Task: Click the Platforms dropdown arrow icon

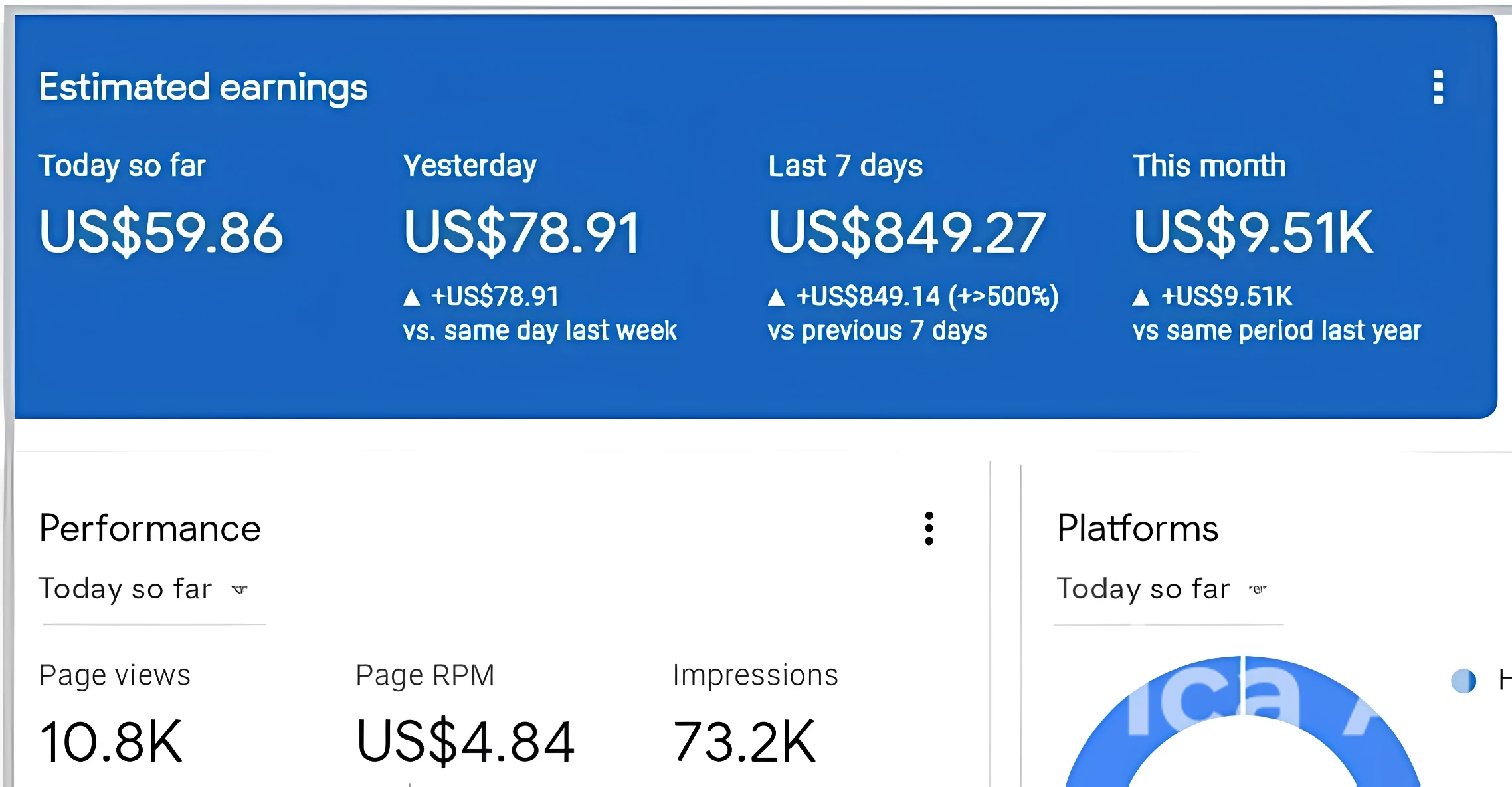Action: click(1258, 589)
